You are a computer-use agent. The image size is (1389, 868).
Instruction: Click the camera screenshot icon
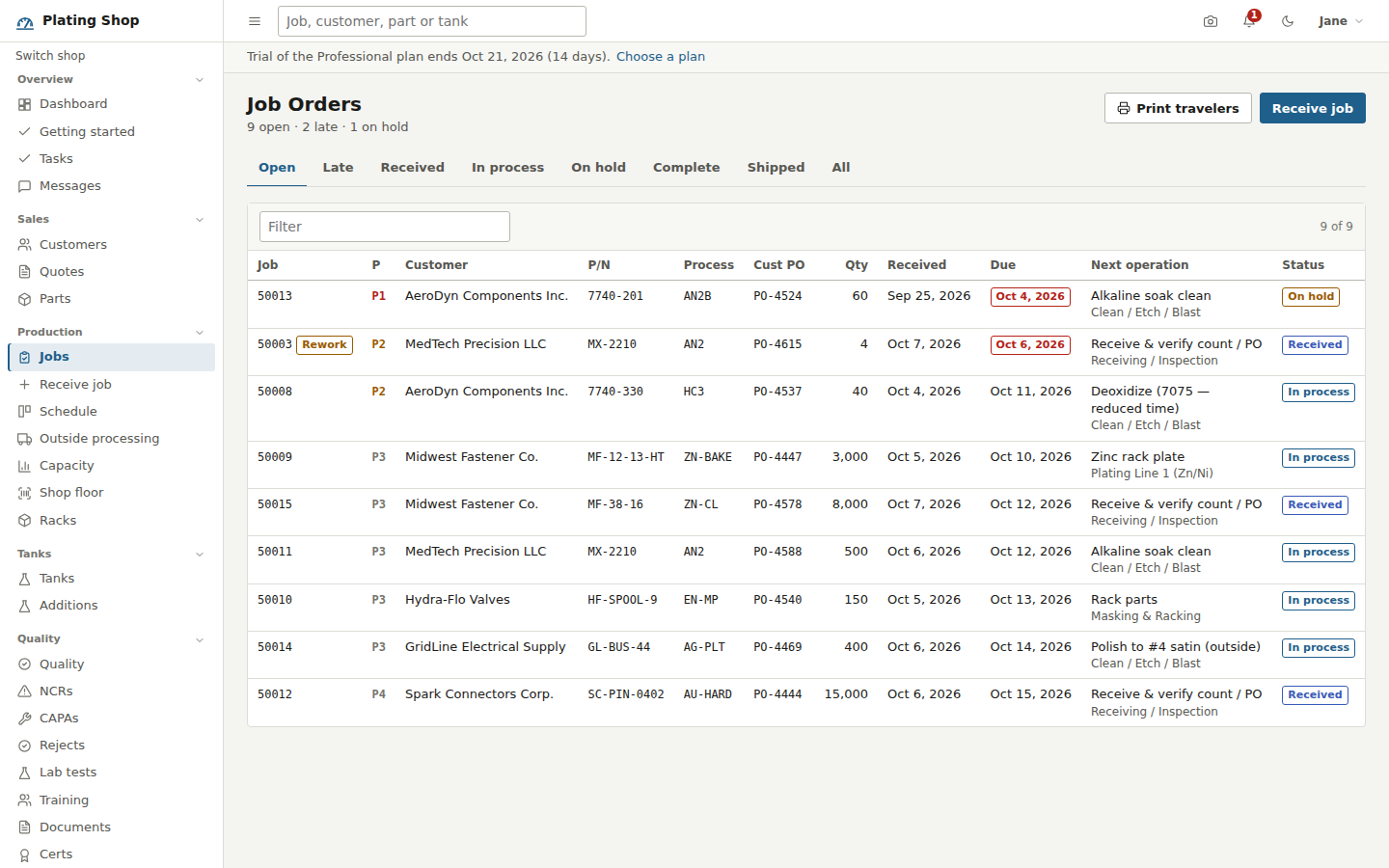[1211, 21]
